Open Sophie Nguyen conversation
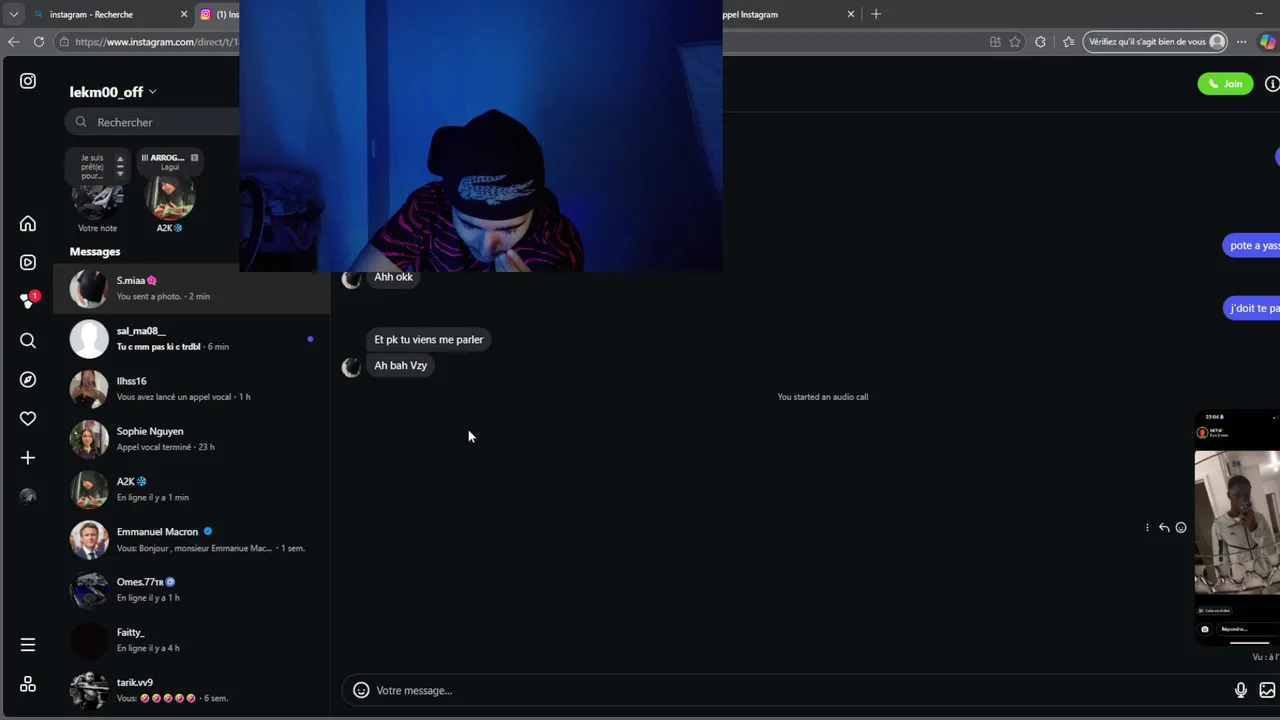The width and height of the screenshot is (1280, 720). tap(192, 439)
